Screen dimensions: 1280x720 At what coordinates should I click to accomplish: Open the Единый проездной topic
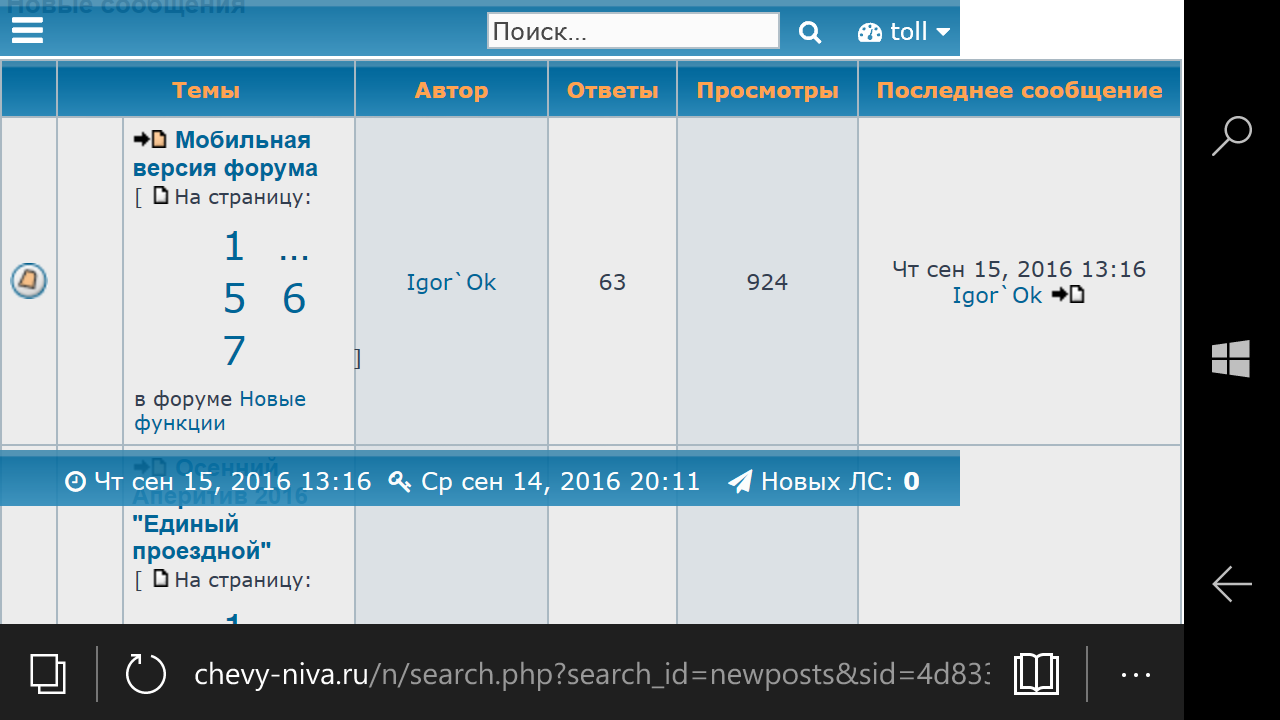click(x=202, y=537)
